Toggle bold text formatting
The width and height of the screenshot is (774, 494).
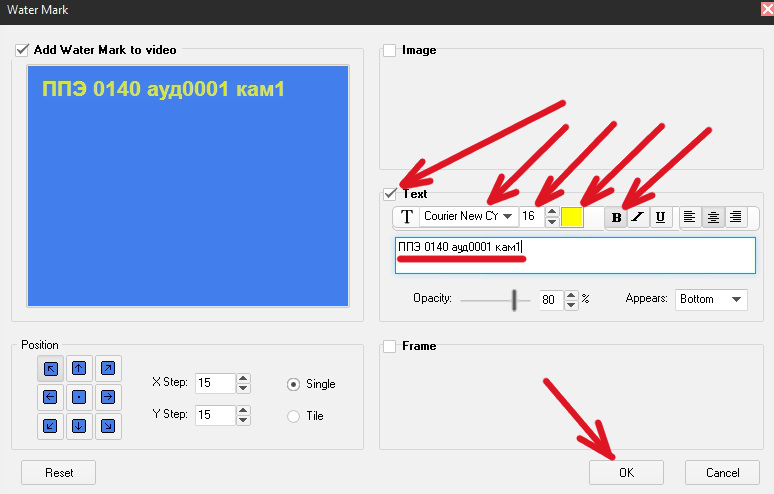point(616,217)
